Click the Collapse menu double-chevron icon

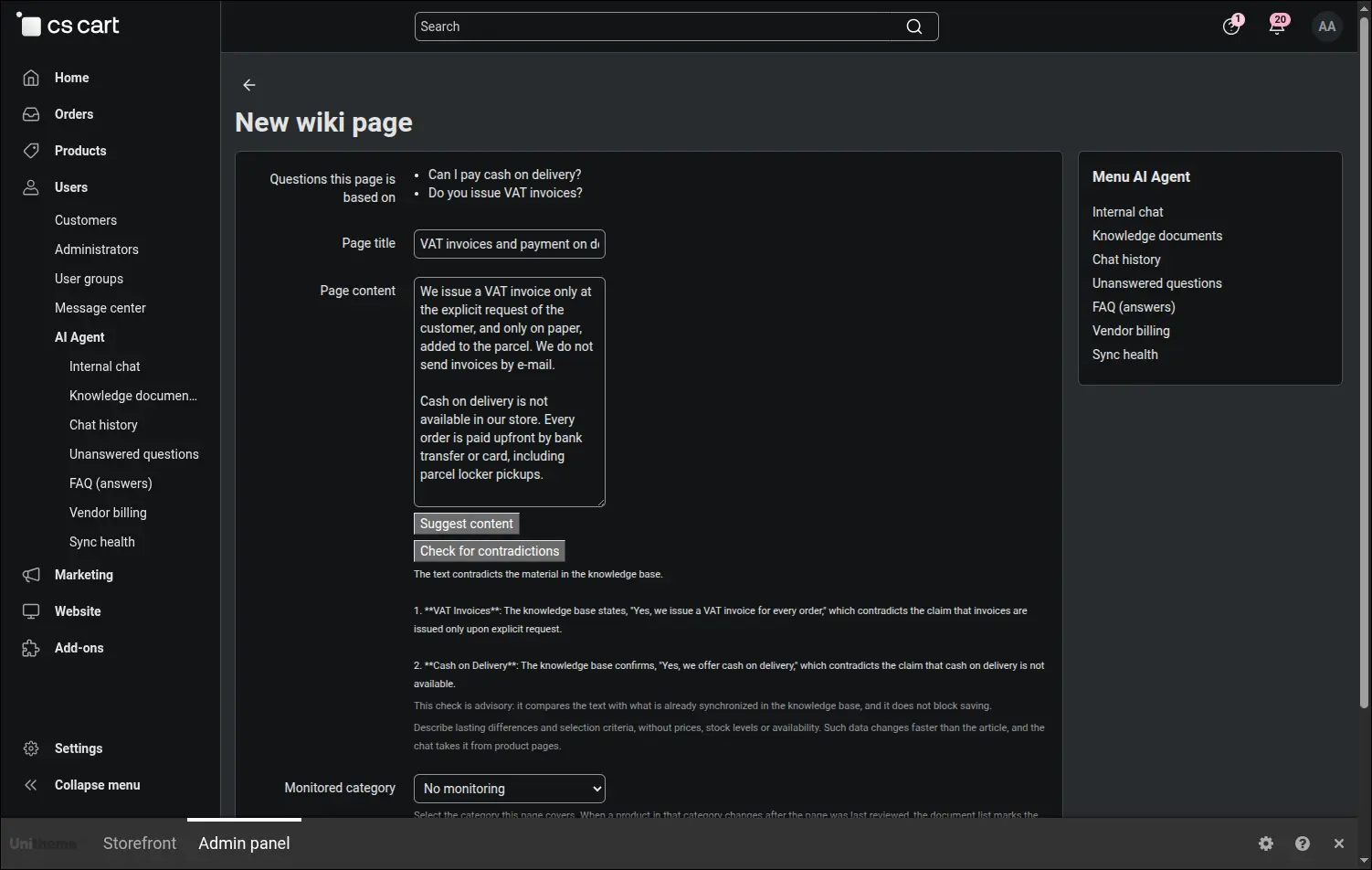[x=31, y=785]
